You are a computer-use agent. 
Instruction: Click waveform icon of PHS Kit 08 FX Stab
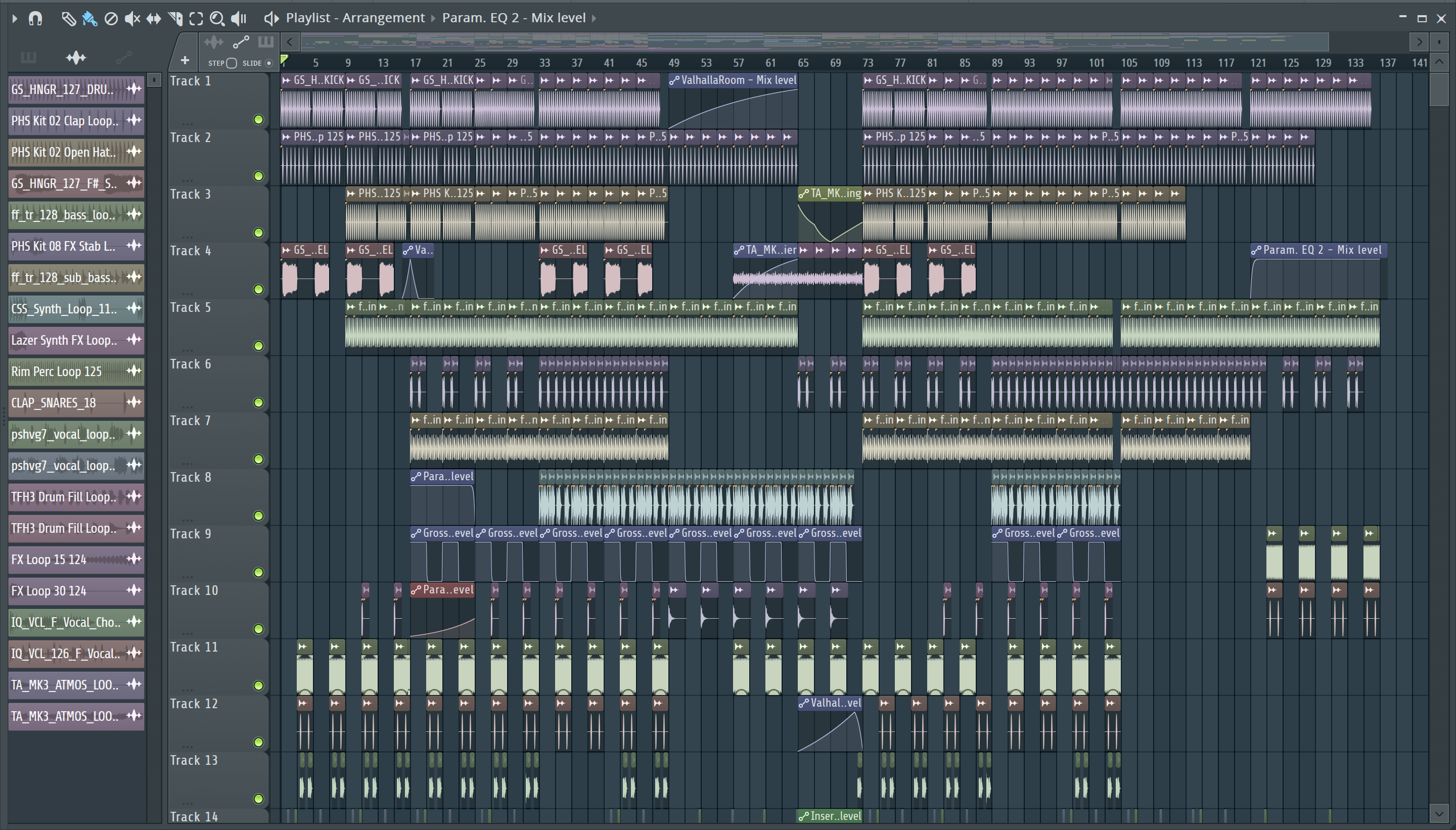pyautogui.click(x=134, y=246)
